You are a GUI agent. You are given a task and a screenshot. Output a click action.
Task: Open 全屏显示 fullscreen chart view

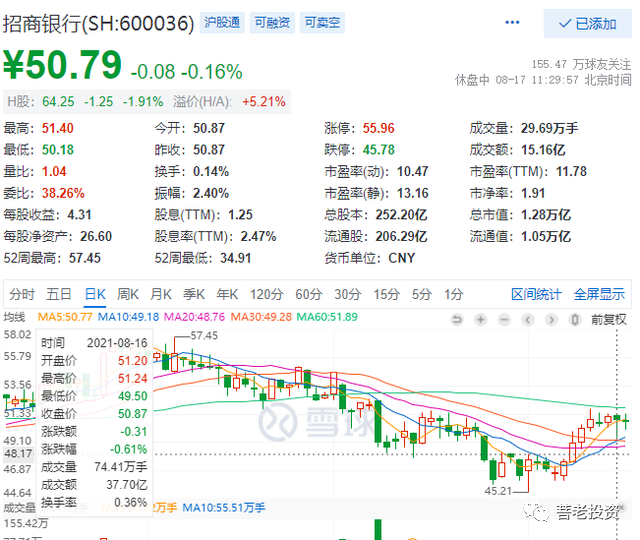point(599,294)
